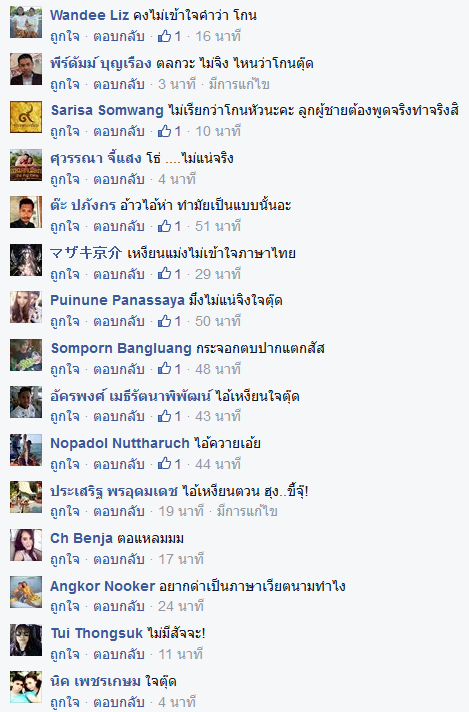Reply to Tui Thongsuk's comment
Viewport: 469px width, 712px height.
coord(119,654)
